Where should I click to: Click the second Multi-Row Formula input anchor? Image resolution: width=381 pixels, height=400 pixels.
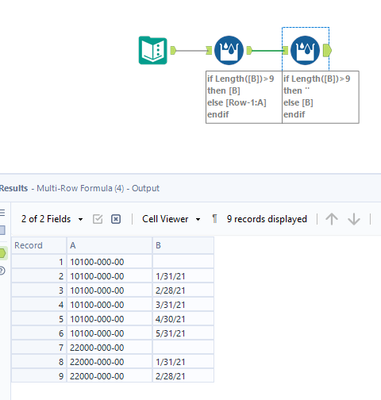(285, 50)
